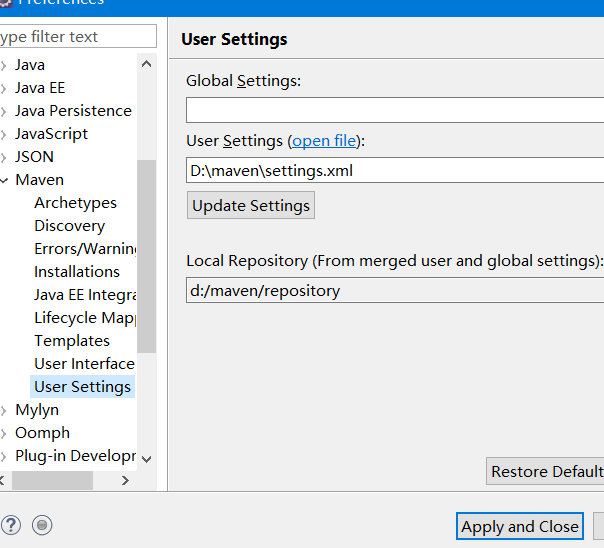Click the Update Settings button
Image resolution: width=604 pixels, height=548 pixels.
(251, 206)
